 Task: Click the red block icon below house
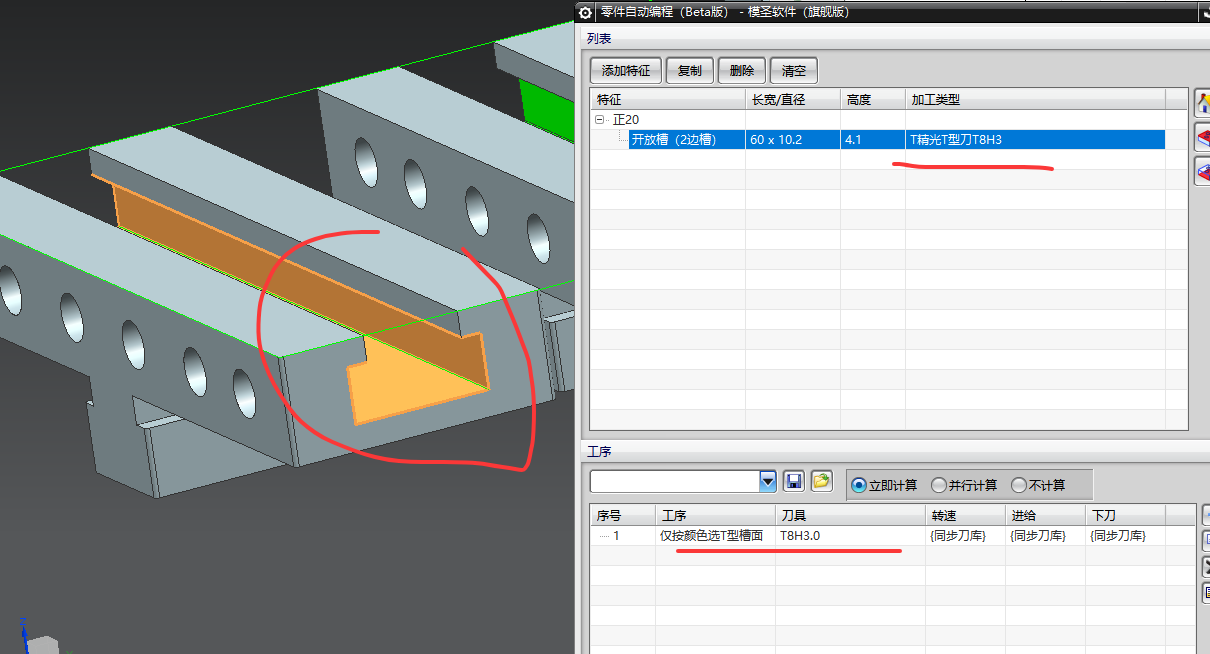[1204, 137]
